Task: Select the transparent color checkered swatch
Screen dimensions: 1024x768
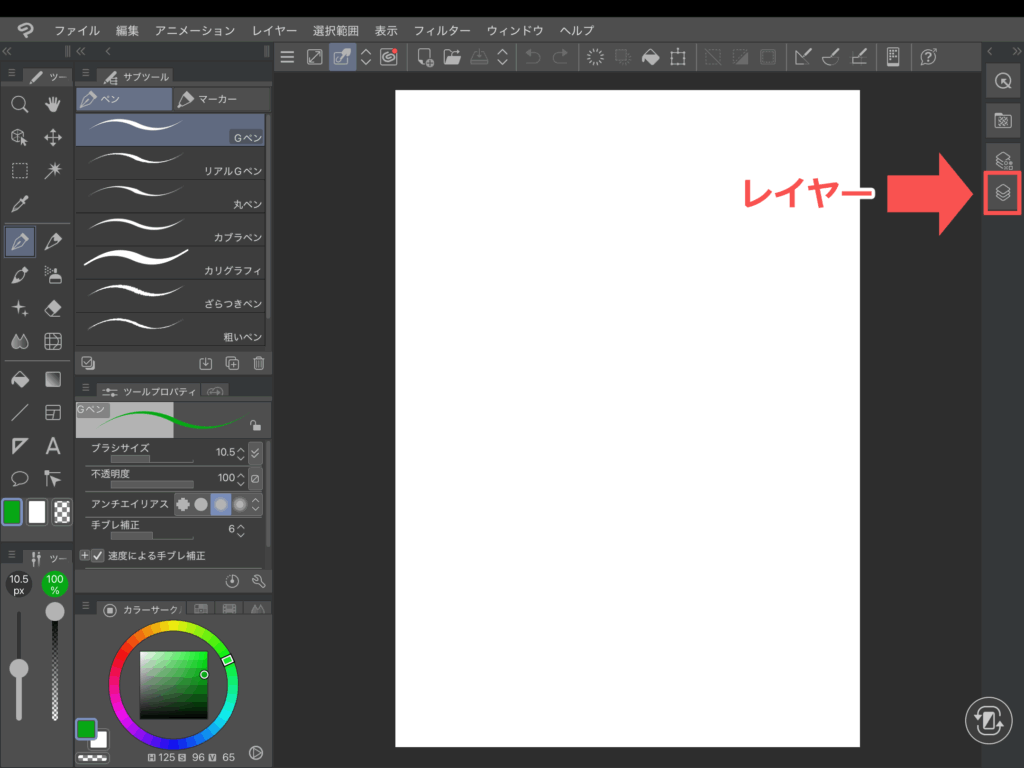Action: coord(62,512)
